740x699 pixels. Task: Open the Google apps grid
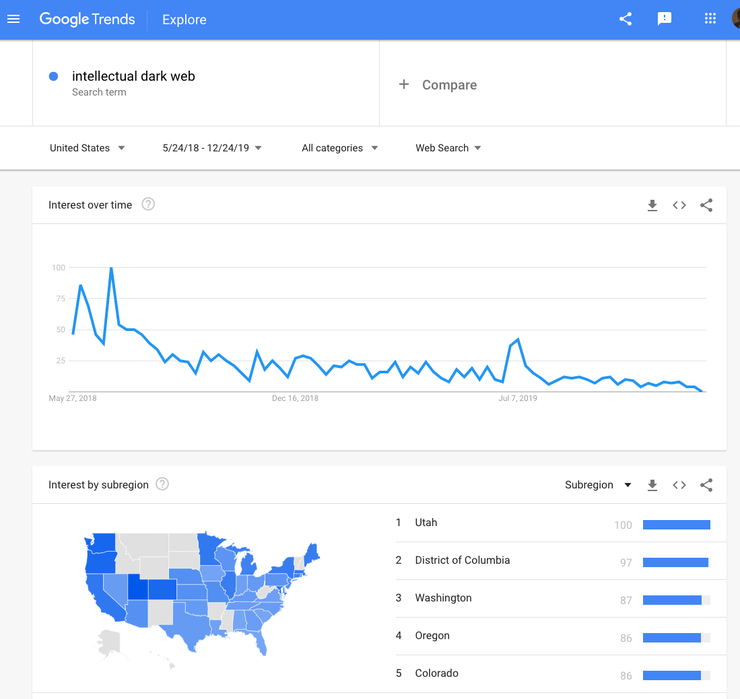point(710,18)
